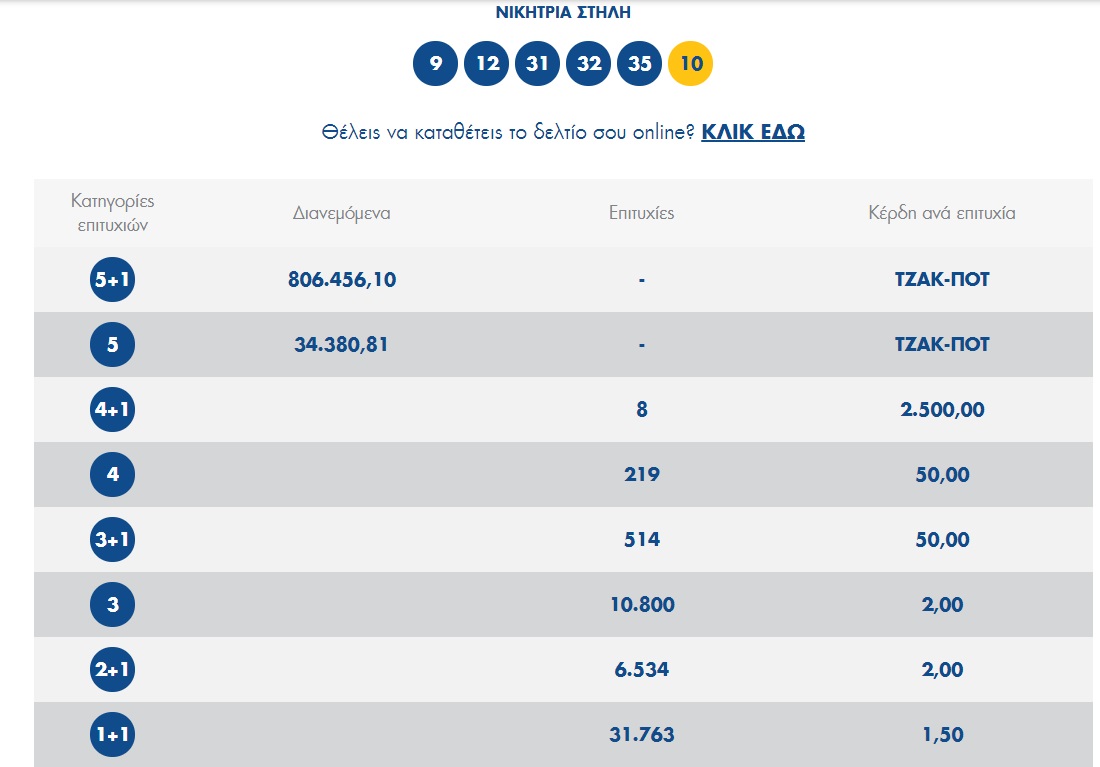Click the winning number 31 ball

538,64
